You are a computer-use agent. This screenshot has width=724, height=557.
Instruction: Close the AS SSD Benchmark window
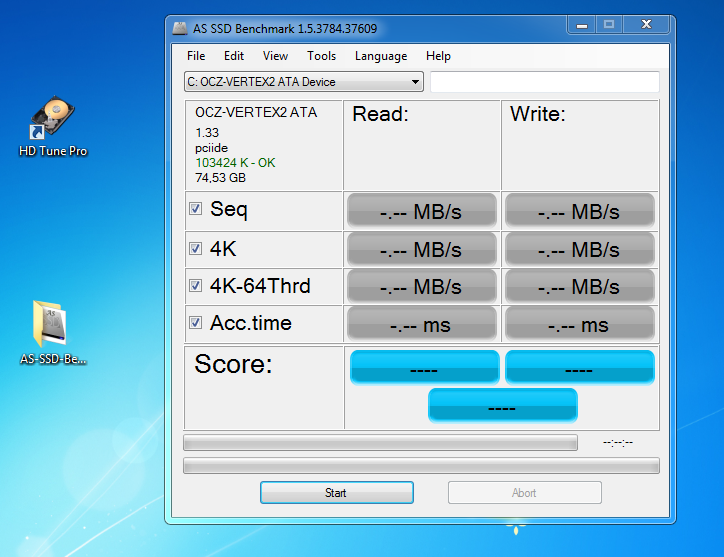point(646,25)
